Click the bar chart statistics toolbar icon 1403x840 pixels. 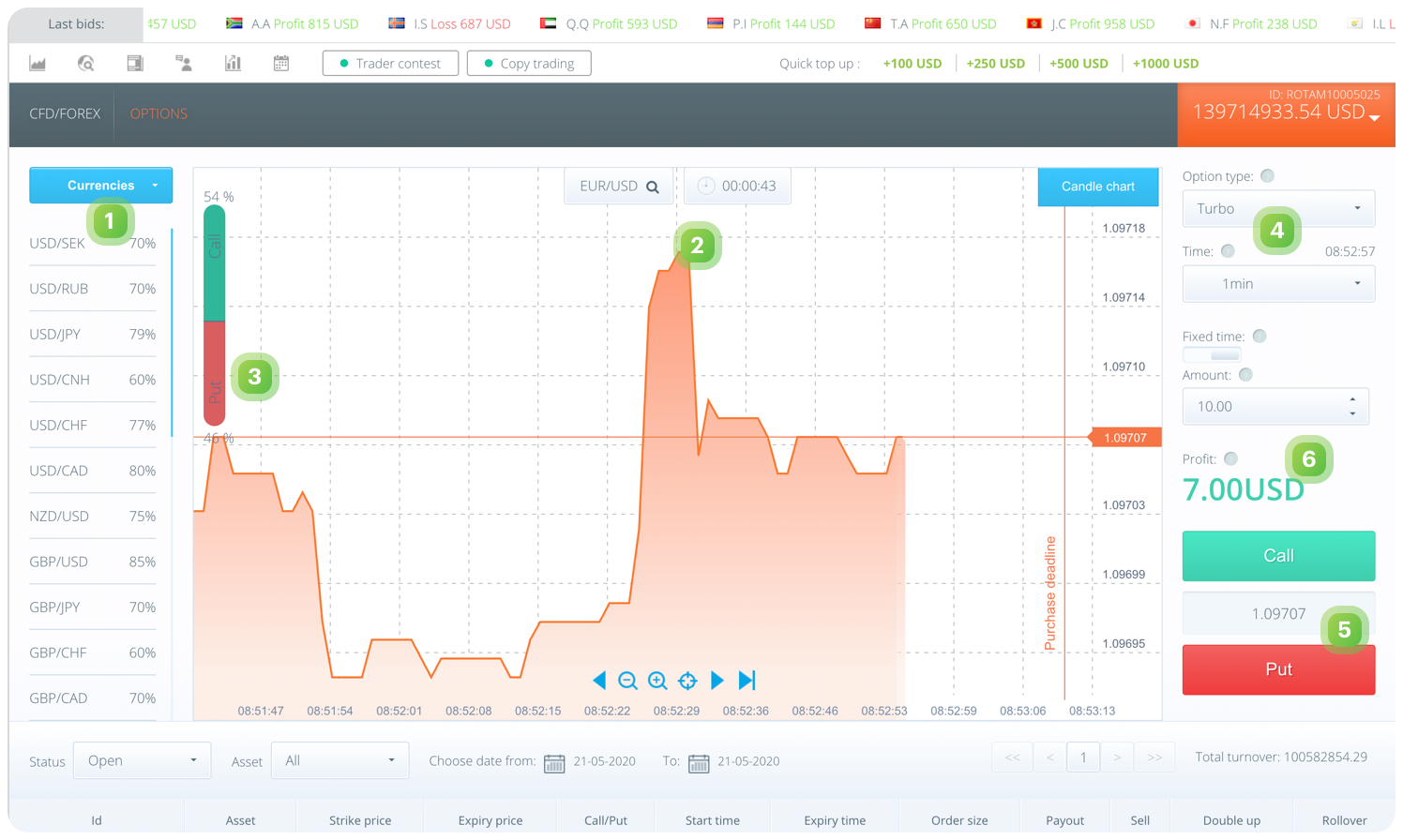click(x=233, y=64)
